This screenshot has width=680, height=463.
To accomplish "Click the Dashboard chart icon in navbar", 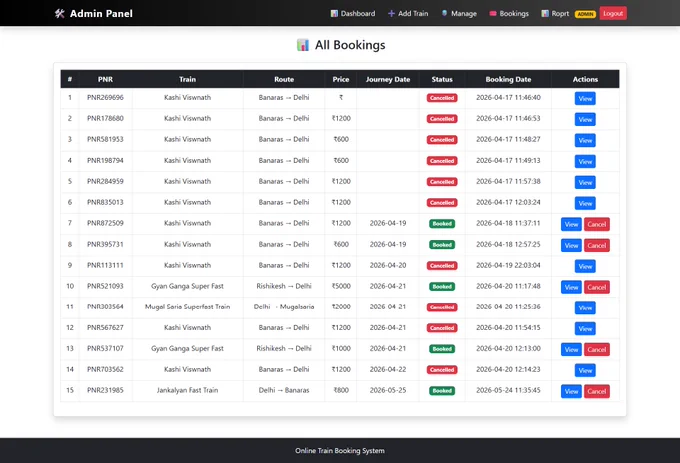I will [334, 13].
